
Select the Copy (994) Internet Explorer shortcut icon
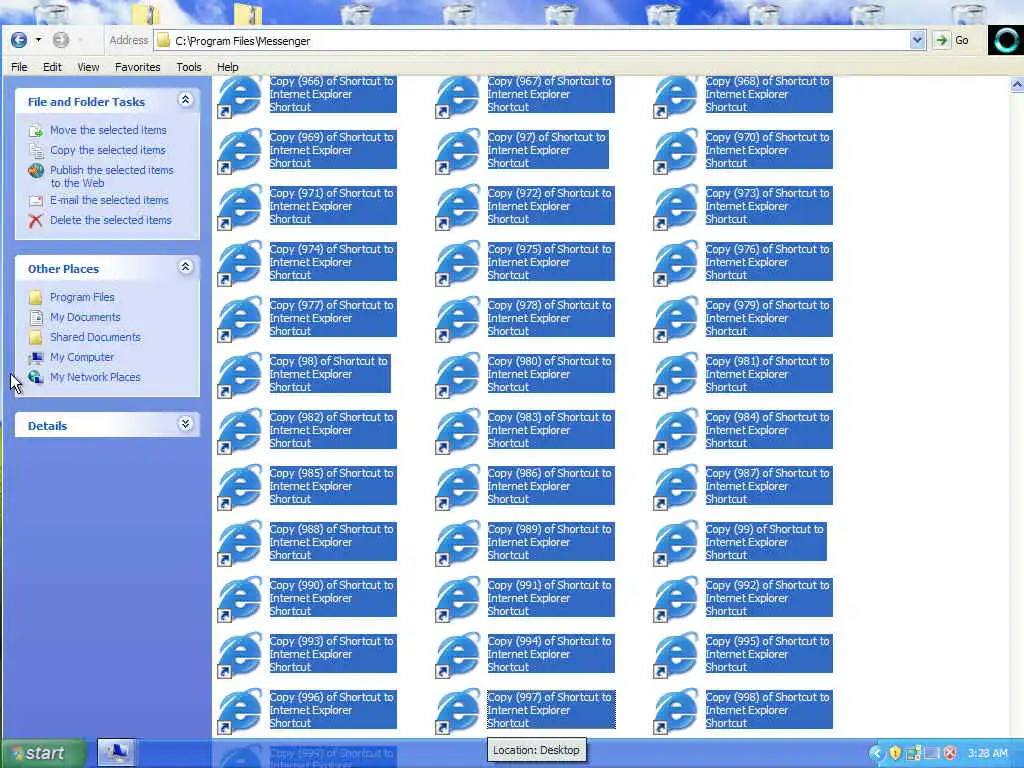pyautogui.click(x=458, y=656)
